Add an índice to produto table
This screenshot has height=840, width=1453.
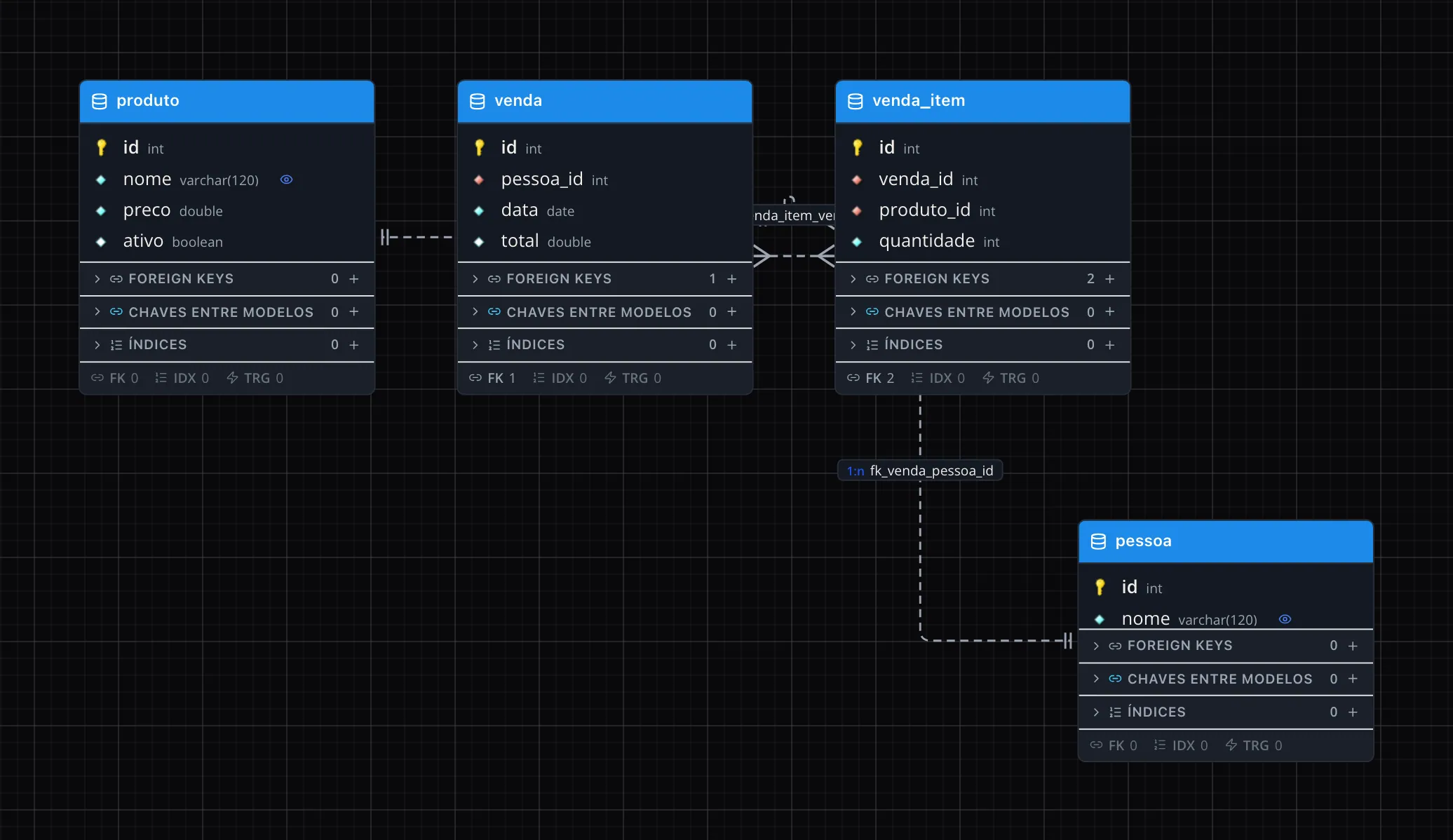[354, 345]
